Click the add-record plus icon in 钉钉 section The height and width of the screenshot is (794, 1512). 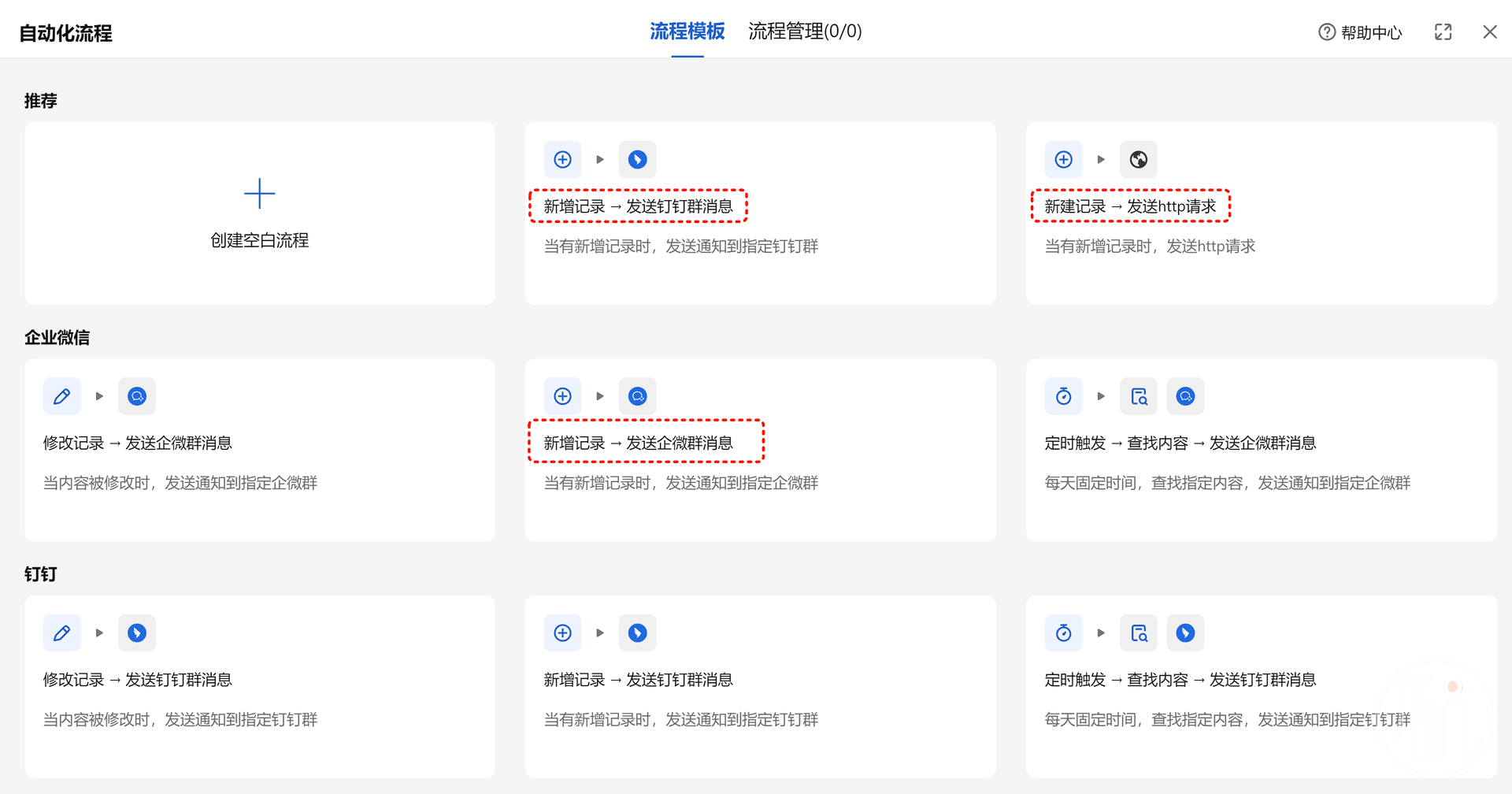point(562,633)
